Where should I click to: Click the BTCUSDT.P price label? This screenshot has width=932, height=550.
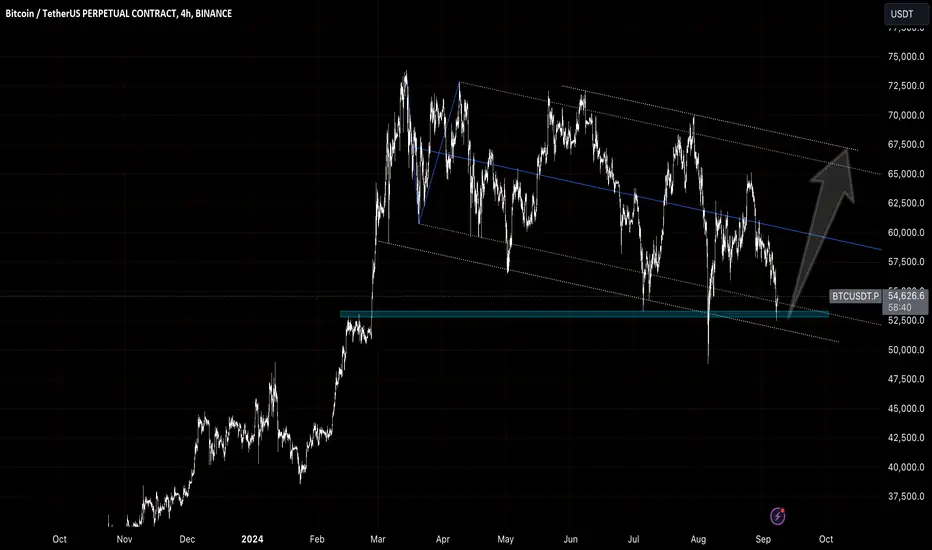click(855, 296)
